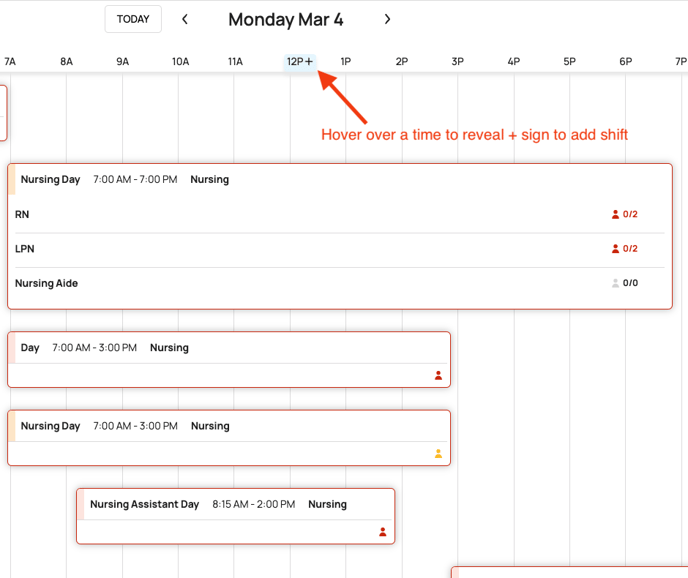Select the 2P time label
This screenshot has width=688, height=578.
(401, 61)
